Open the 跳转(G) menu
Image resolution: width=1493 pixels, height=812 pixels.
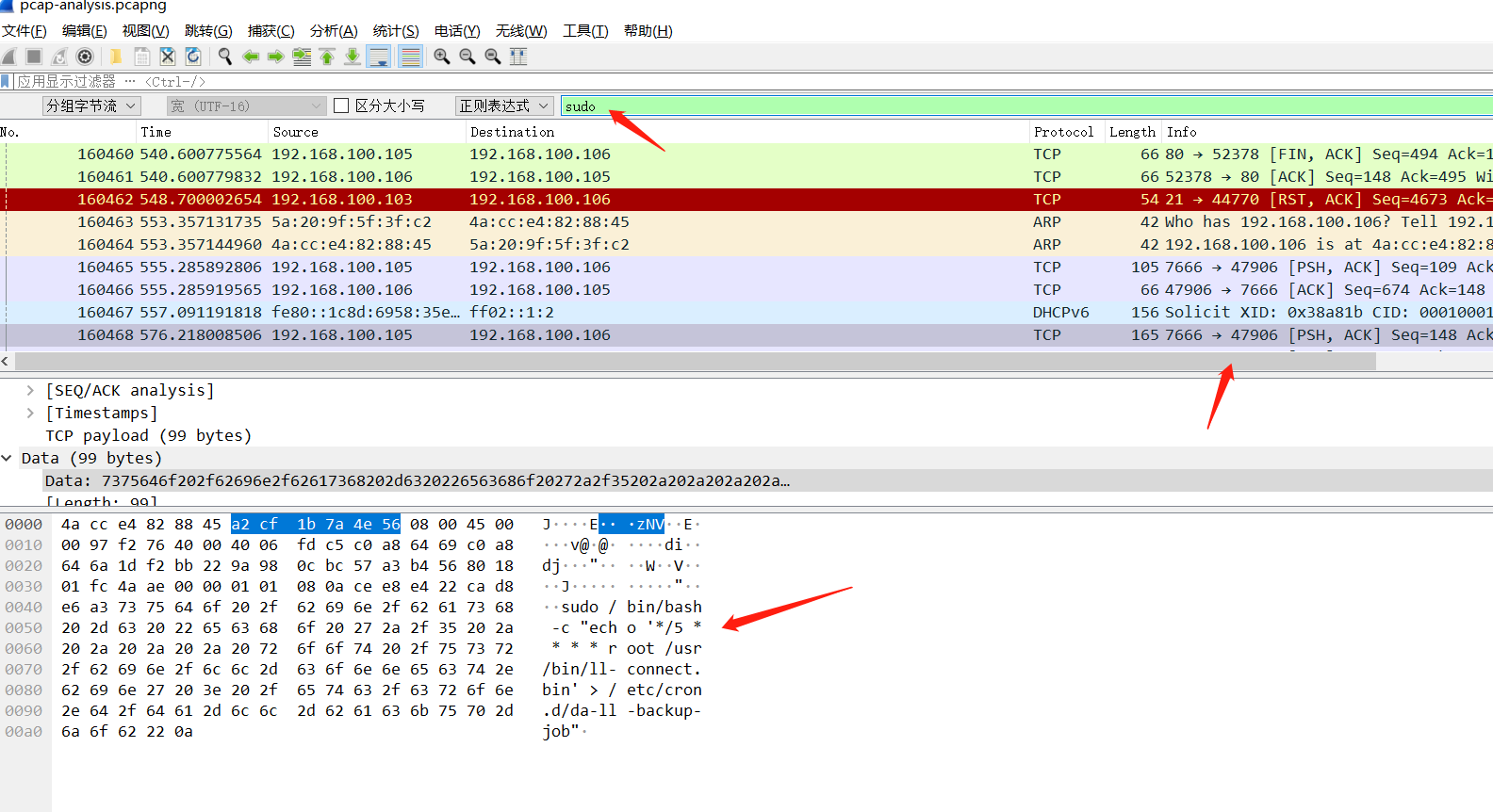click(208, 31)
